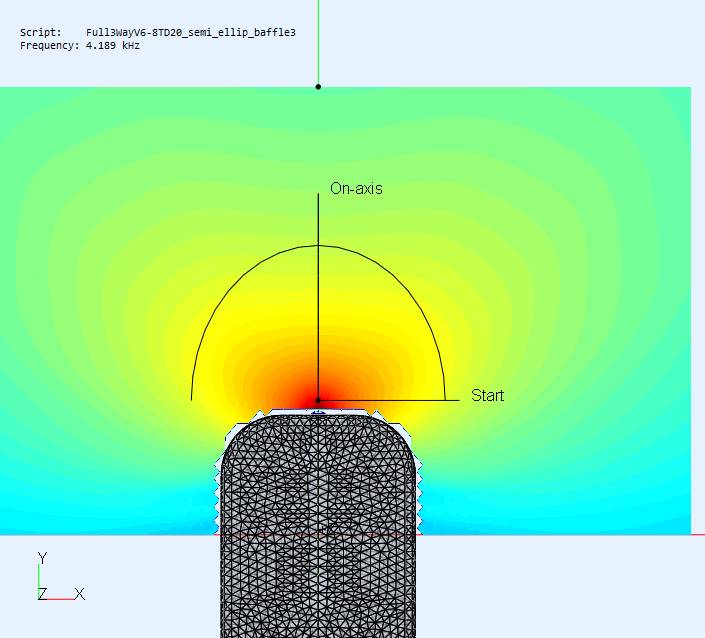Click the black node at top of green axis
Screen dimensions: 705x638
point(318,86)
